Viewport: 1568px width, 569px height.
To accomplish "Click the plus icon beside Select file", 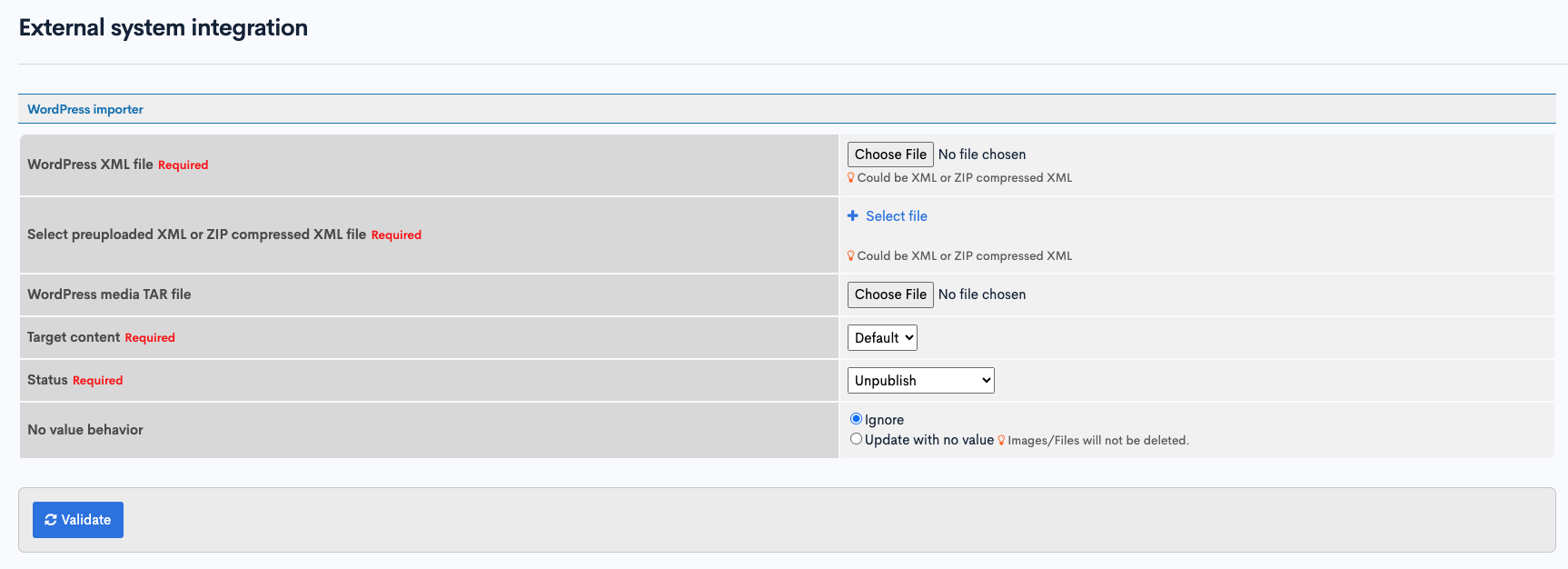I will [x=853, y=216].
